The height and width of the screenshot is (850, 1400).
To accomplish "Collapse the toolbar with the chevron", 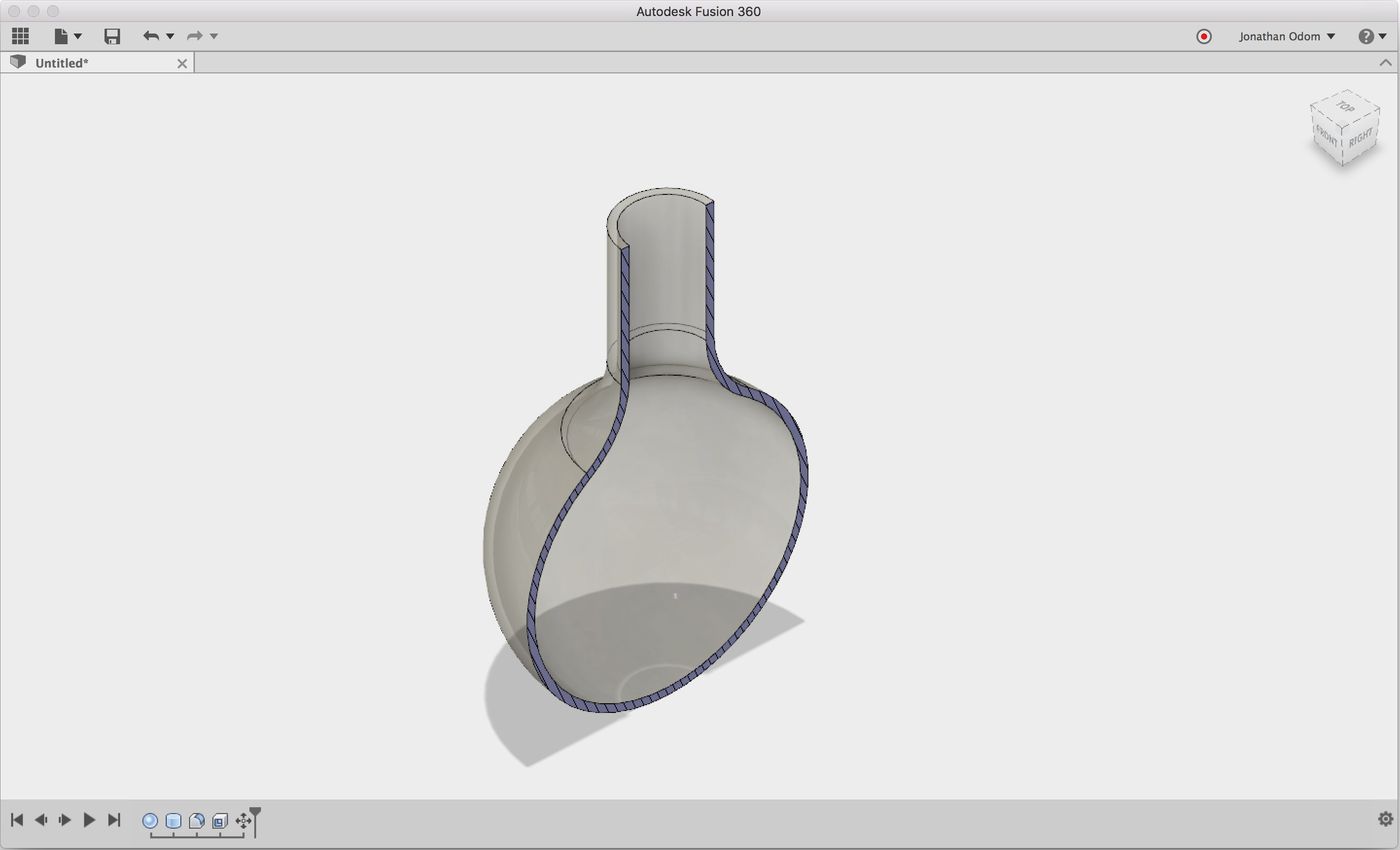I will pyautogui.click(x=1385, y=63).
